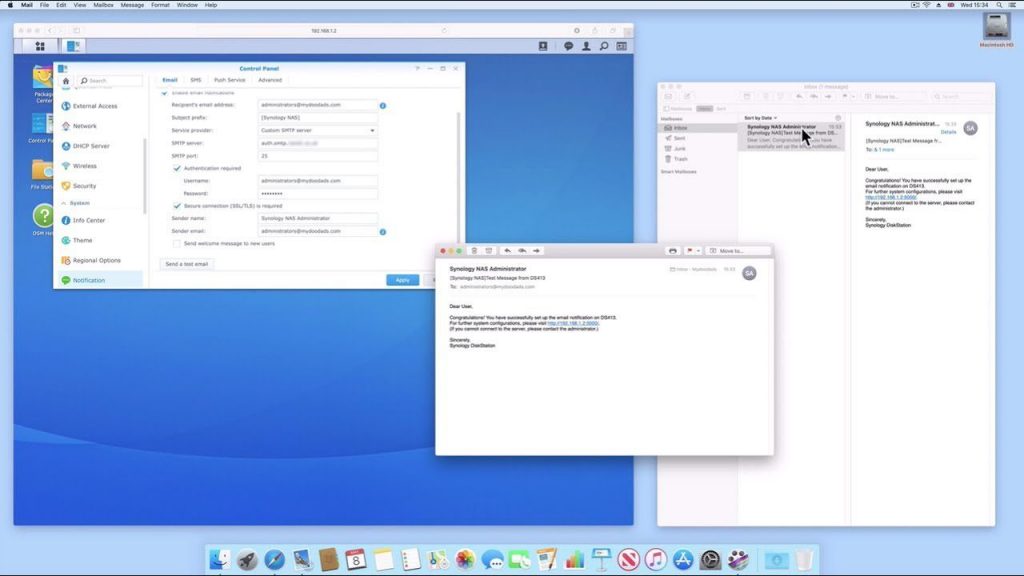Open the server link in message window
The width and height of the screenshot is (1024, 576).
pyautogui.click(x=573, y=323)
